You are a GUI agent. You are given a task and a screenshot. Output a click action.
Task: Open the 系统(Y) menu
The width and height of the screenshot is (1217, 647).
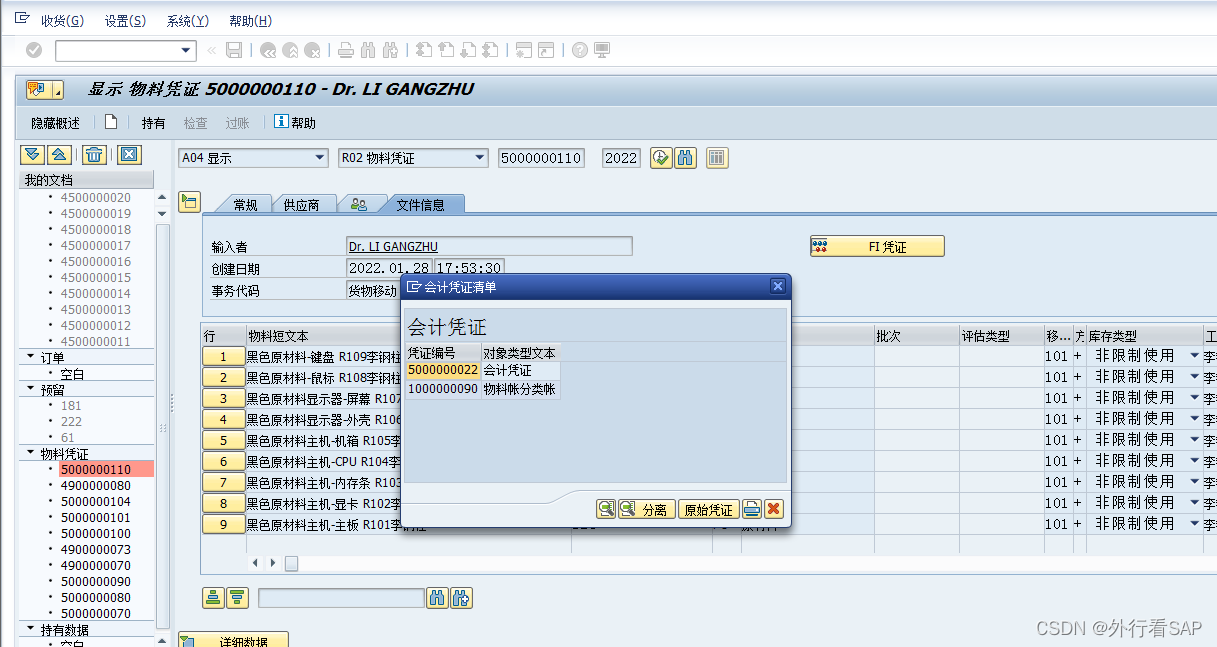[188, 21]
